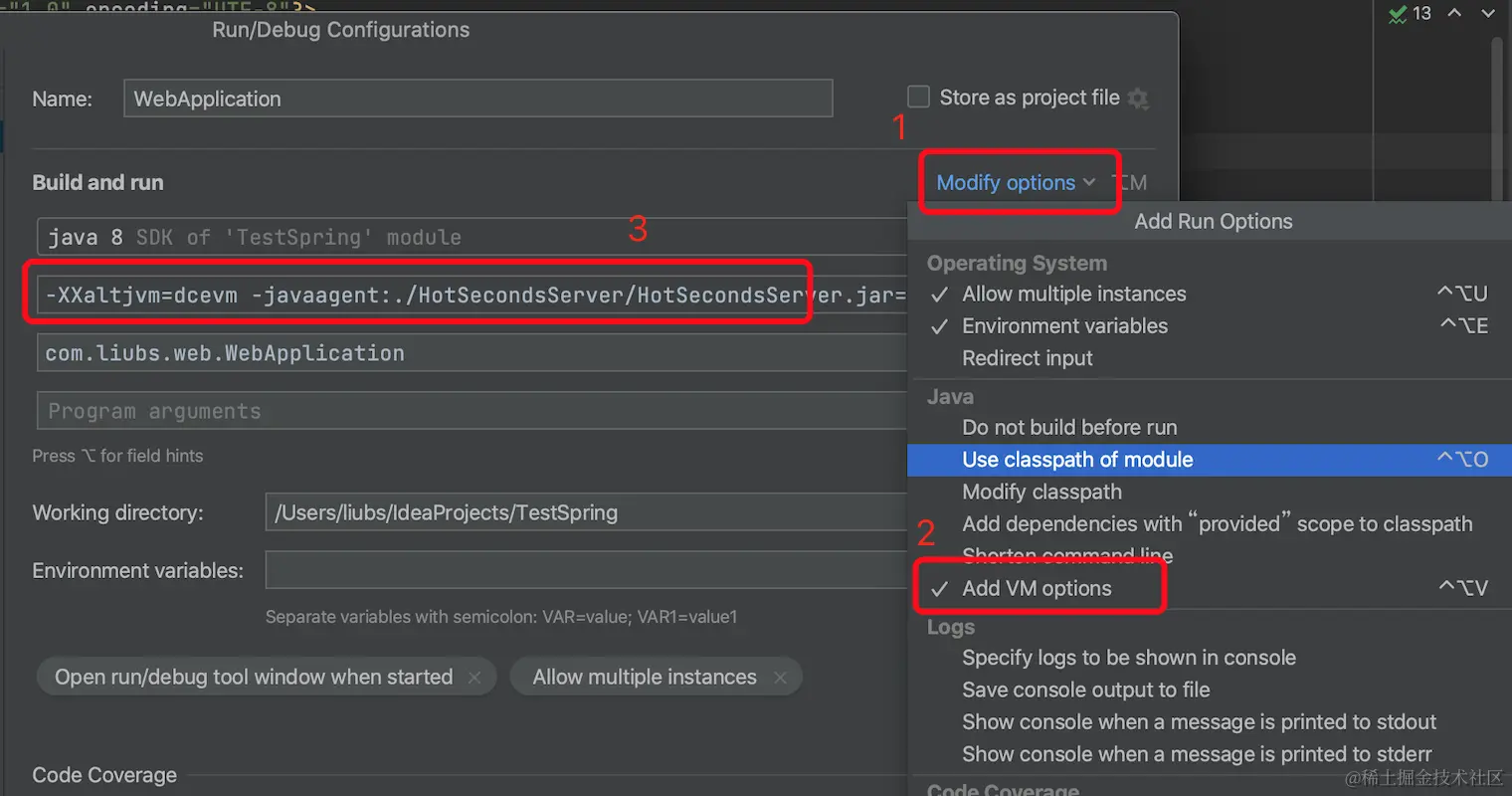Viewport: 1512px width, 796px height.
Task: Expand the Modify options dropdown
Action: [x=1015, y=183]
